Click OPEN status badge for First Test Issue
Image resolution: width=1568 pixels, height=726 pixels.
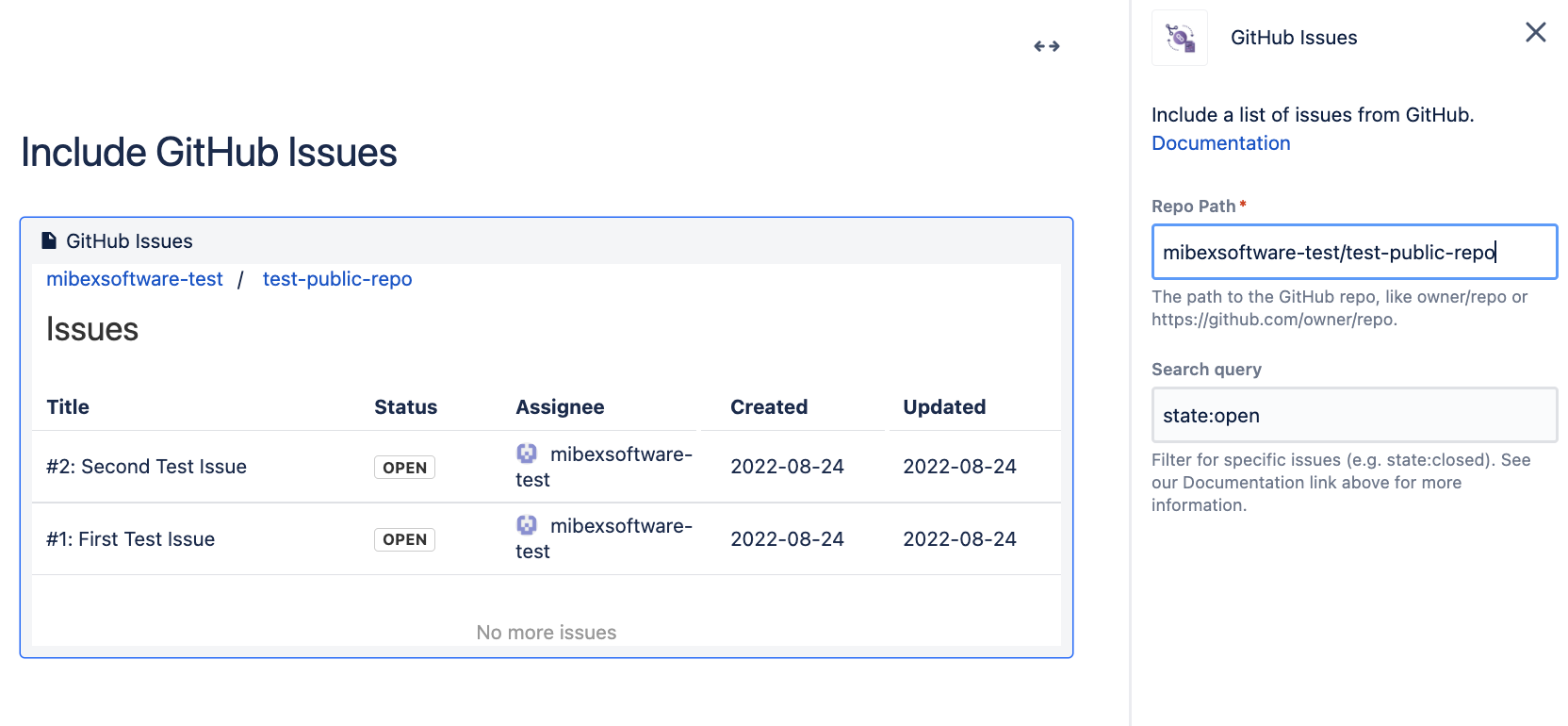[x=404, y=539]
